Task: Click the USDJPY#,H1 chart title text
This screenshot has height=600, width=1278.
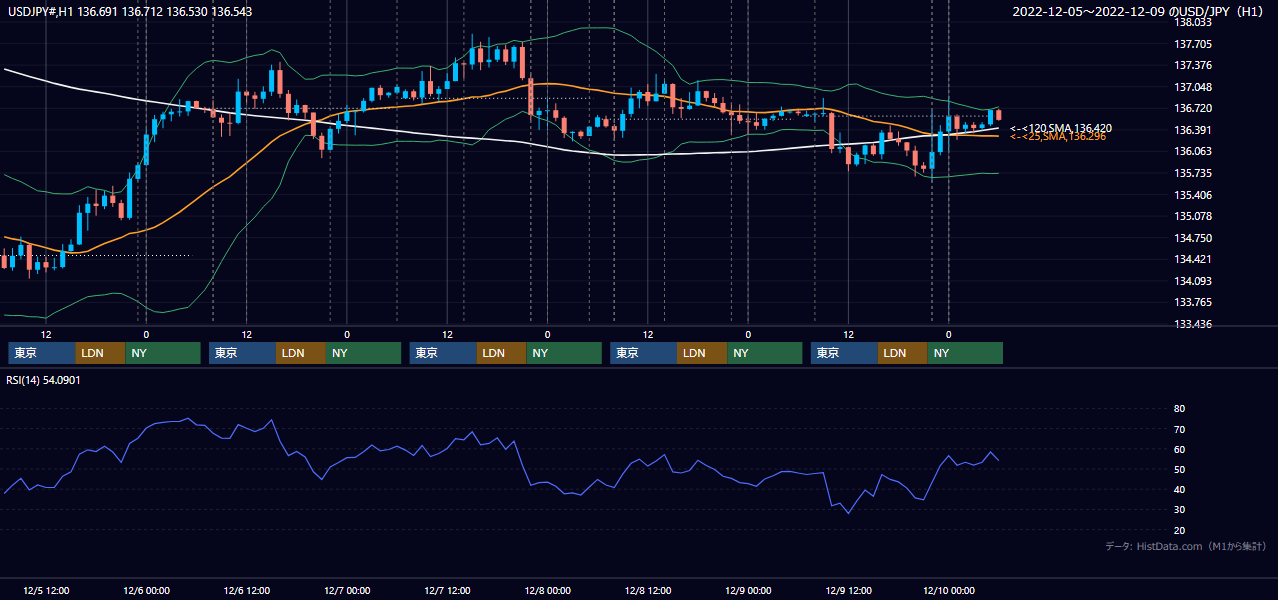Action: click(130, 12)
